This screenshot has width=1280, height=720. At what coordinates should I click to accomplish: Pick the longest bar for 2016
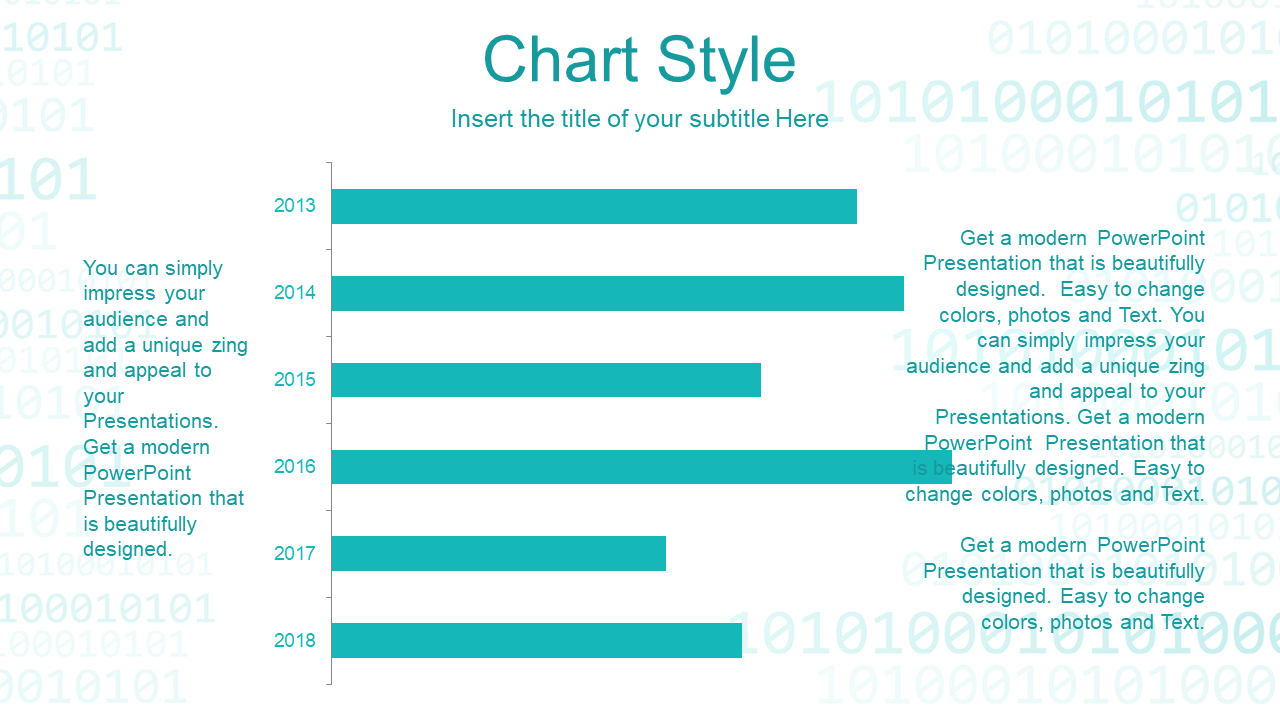(x=642, y=467)
